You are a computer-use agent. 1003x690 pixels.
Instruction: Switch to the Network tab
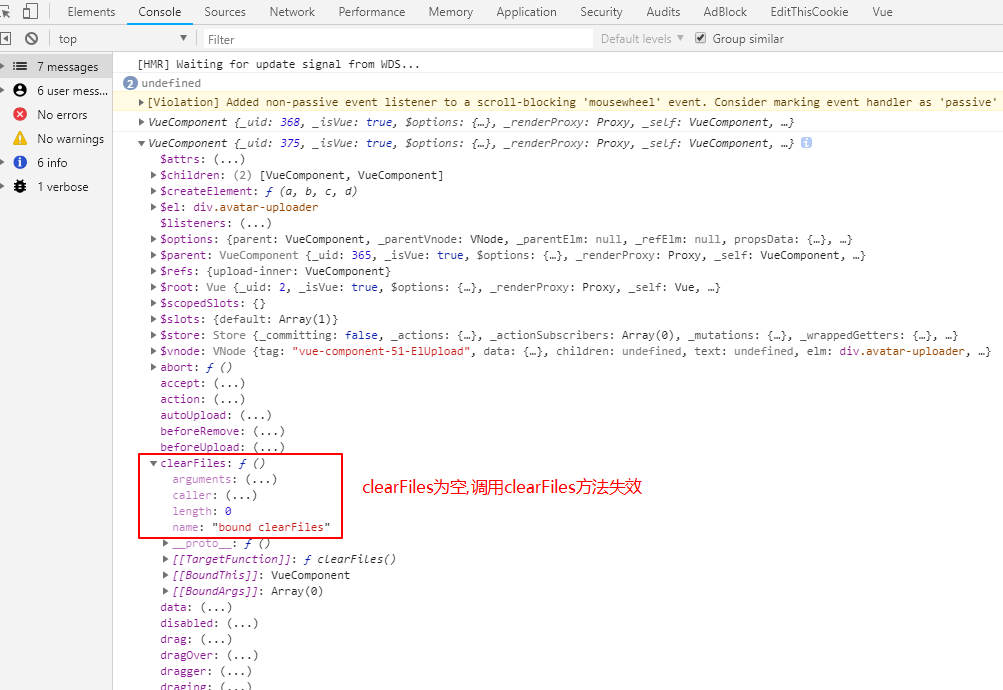[291, 11]
